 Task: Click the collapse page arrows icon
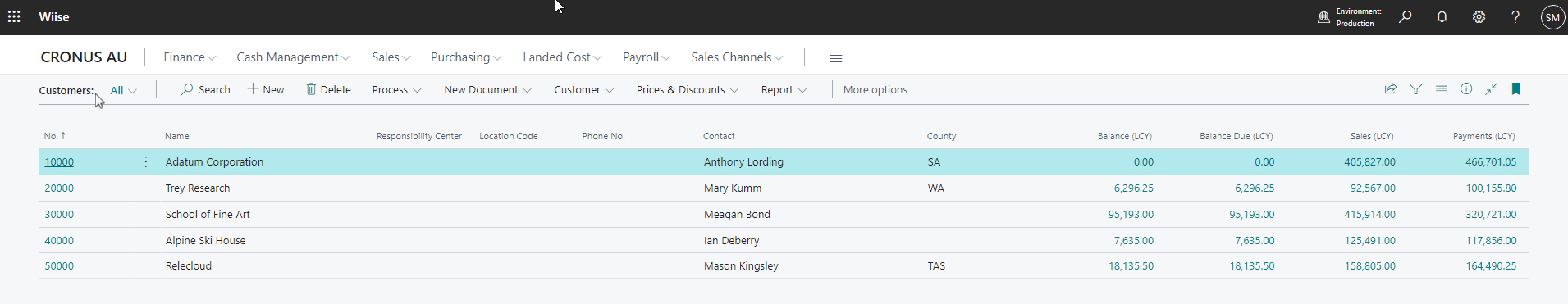click(x=1492, y=89)
